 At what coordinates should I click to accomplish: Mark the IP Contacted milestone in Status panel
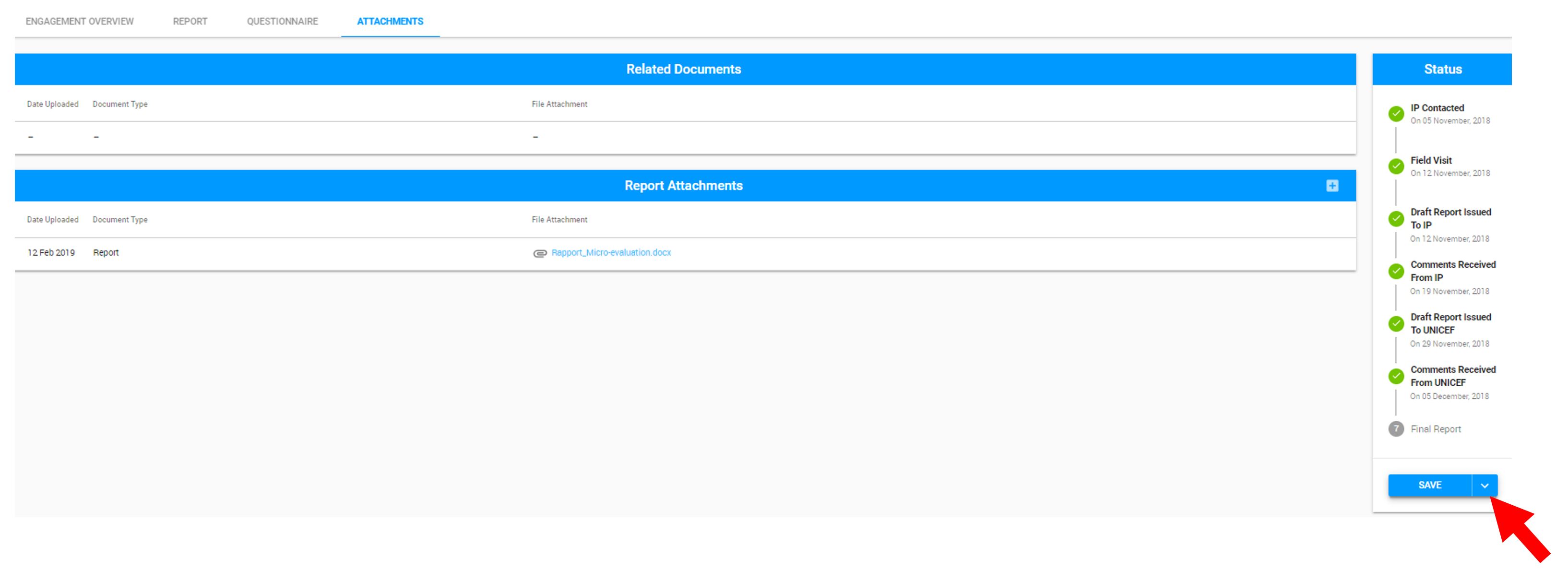1397,114
